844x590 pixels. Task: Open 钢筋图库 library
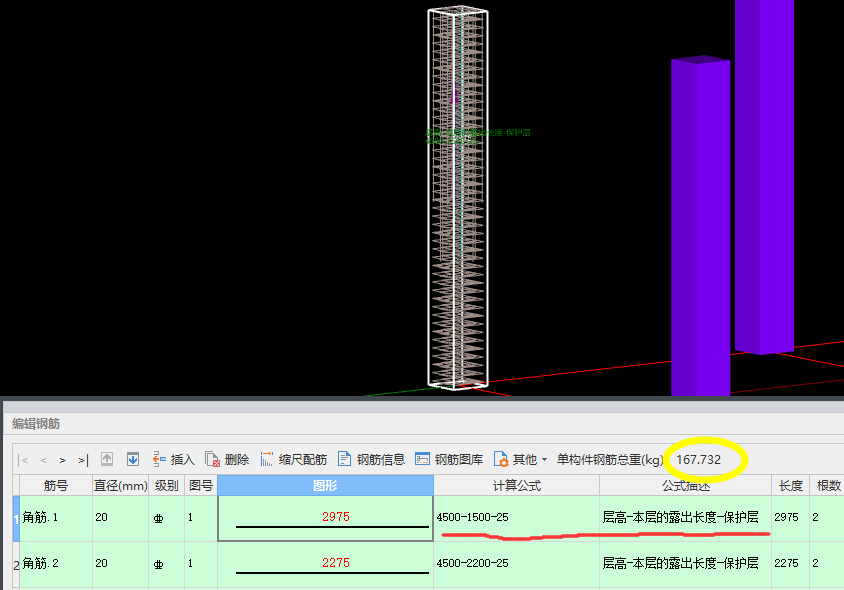click(x=449, y=460)
